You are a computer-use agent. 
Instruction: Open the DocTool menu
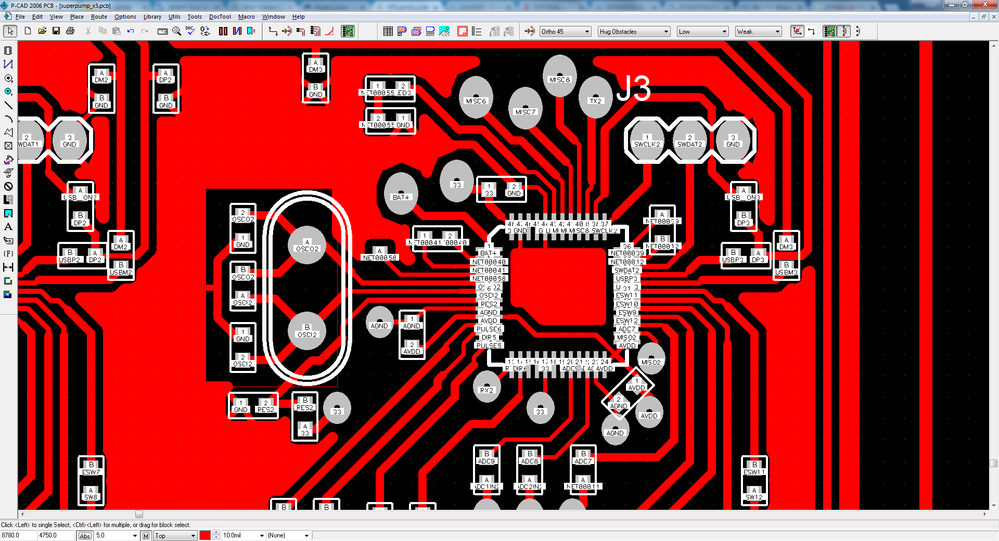[x=220, y=17]
